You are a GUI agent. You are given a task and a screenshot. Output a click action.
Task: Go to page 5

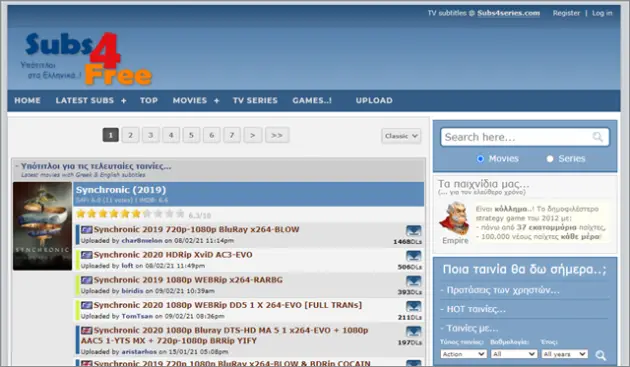191,135
